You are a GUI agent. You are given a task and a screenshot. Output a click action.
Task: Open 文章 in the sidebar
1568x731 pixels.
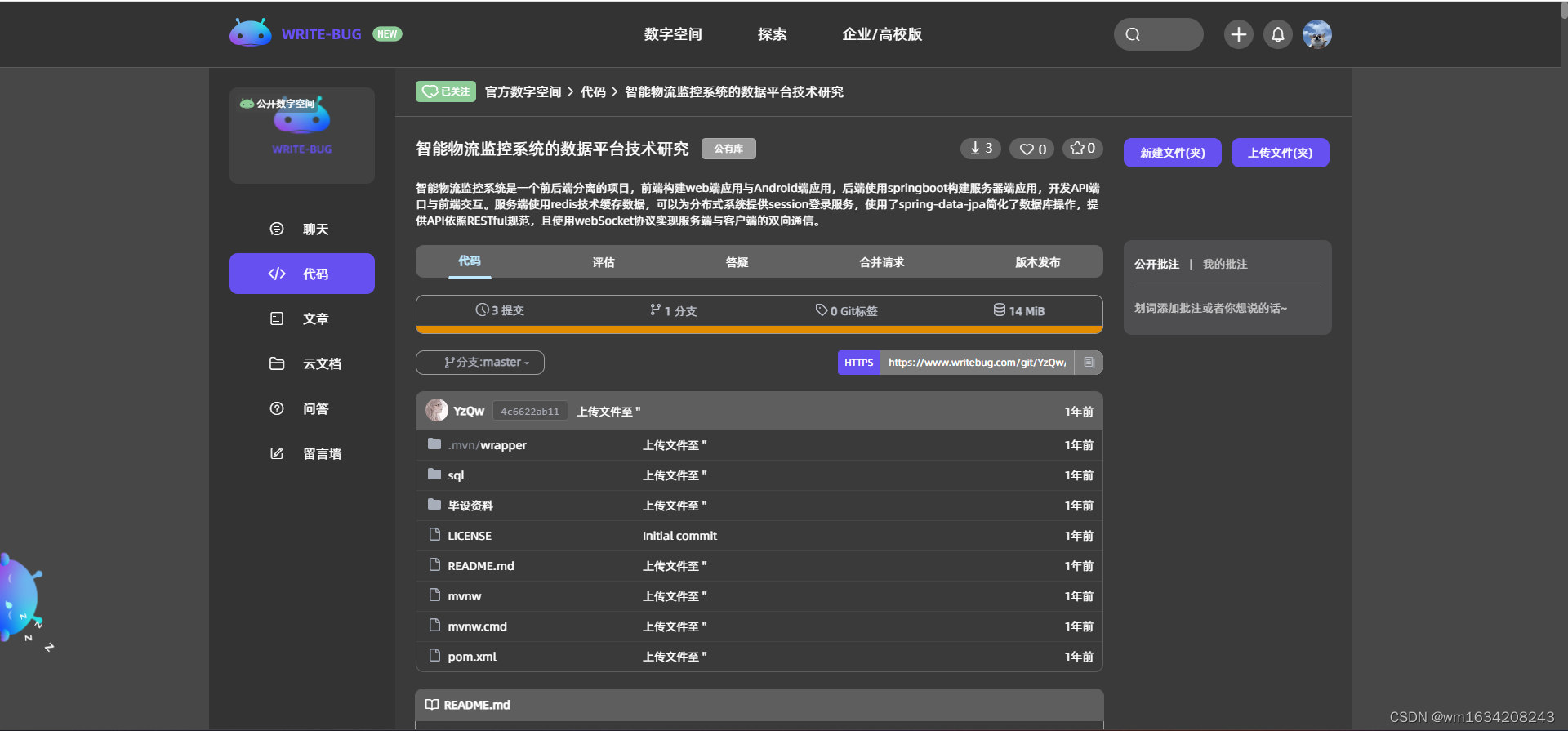coord(302,319)
